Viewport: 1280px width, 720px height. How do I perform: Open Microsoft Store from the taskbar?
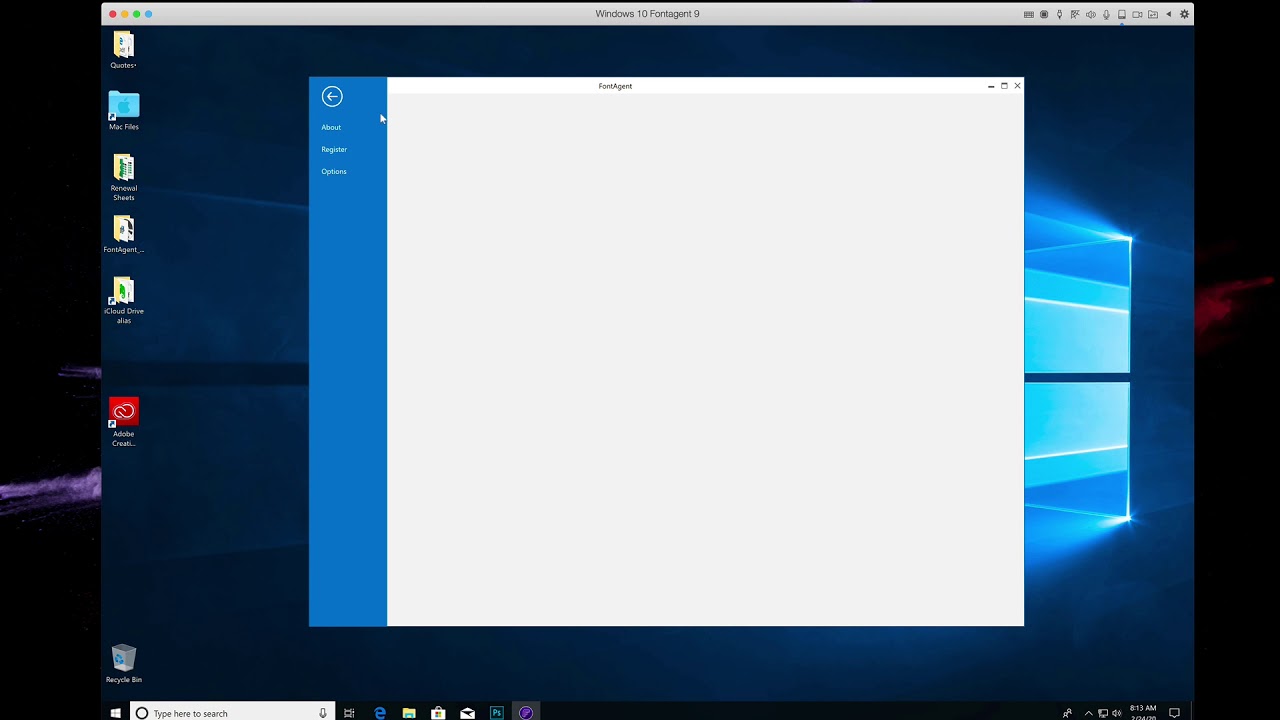pyautogui.click(x=438, y=713)
